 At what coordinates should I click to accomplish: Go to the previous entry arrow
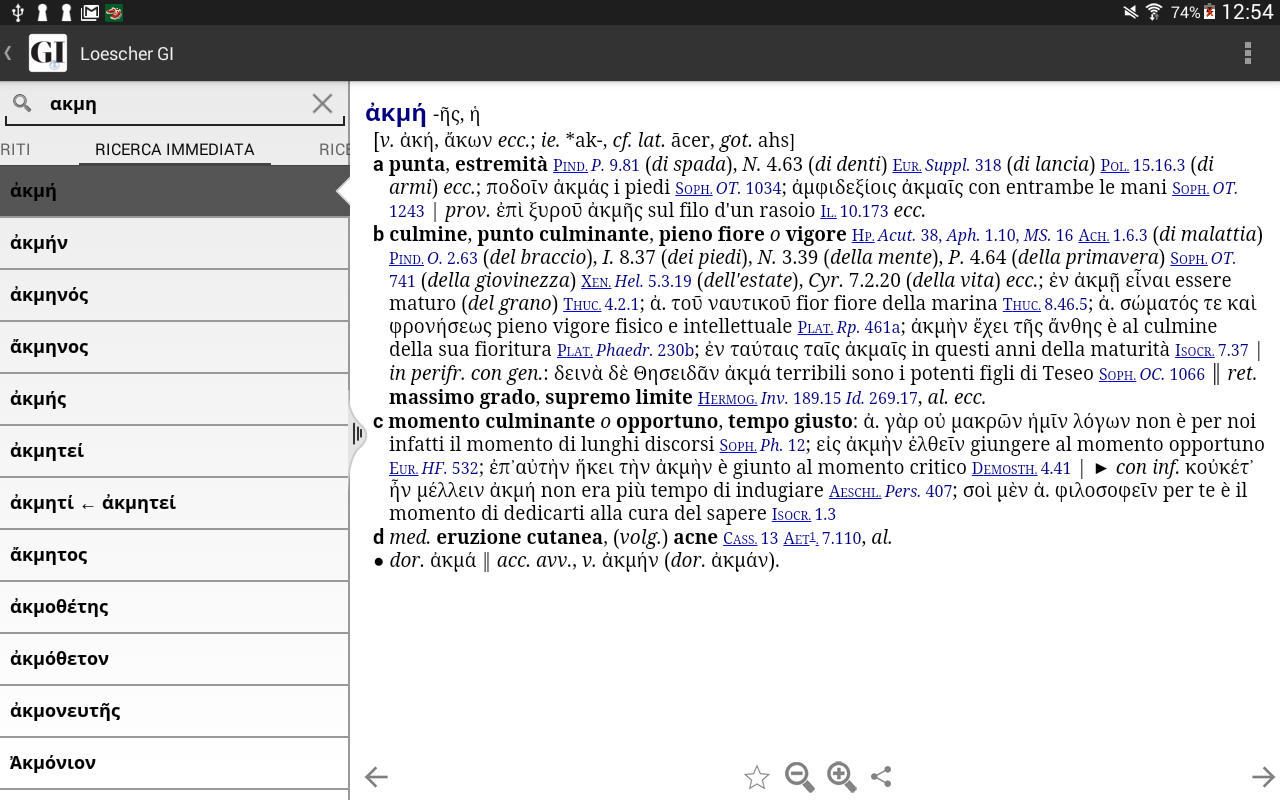pyautogui.click(x=376, y=777)
